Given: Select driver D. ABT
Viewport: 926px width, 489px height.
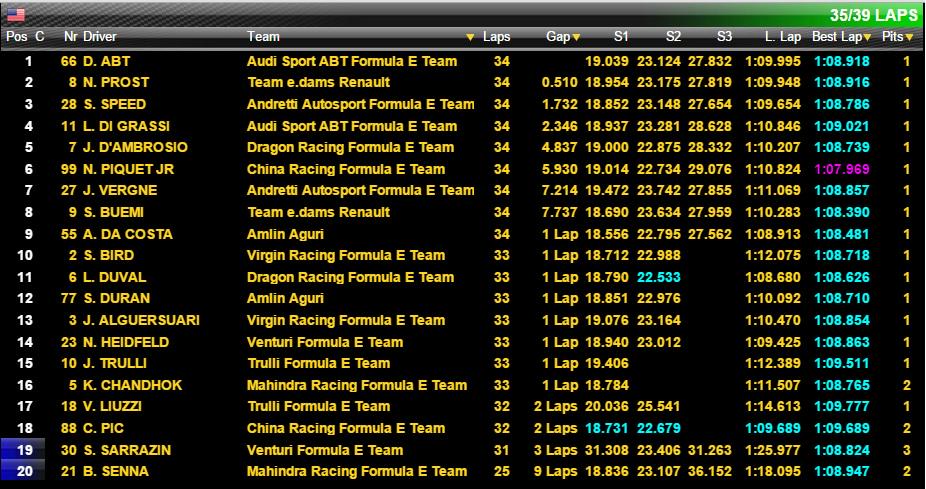Looking at the screenshot, I should click(106, 61).
